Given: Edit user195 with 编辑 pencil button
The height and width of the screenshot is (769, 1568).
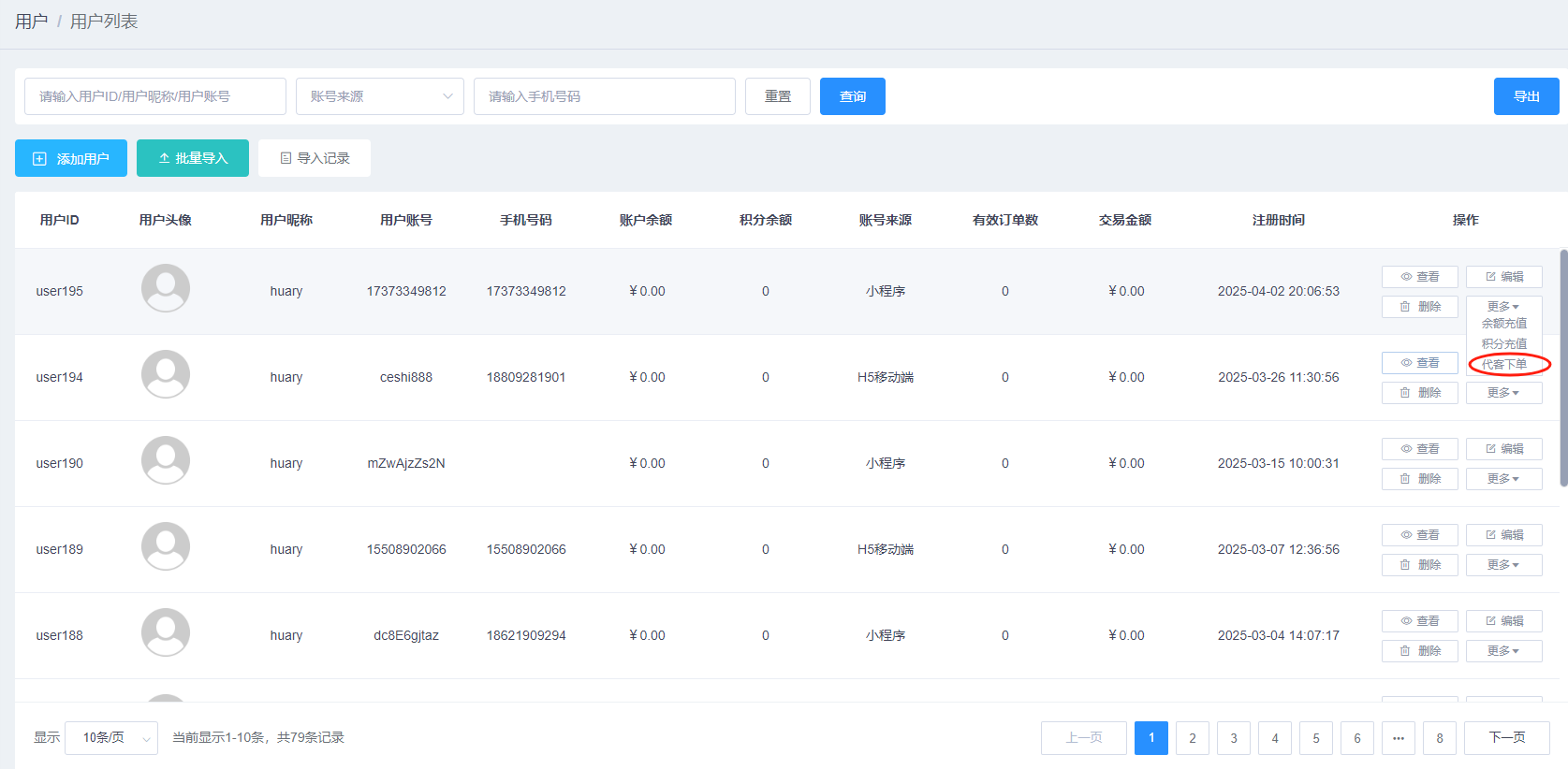Looking at the screenshot, I should (x=1503, y=277).
